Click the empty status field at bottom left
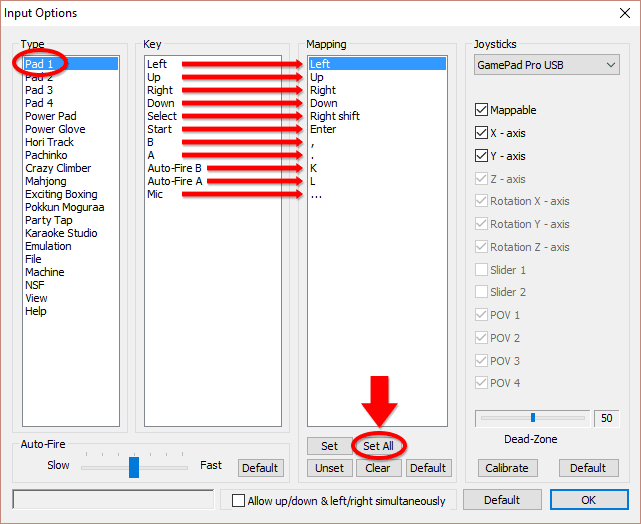641x524 pixels. point(113,499)
